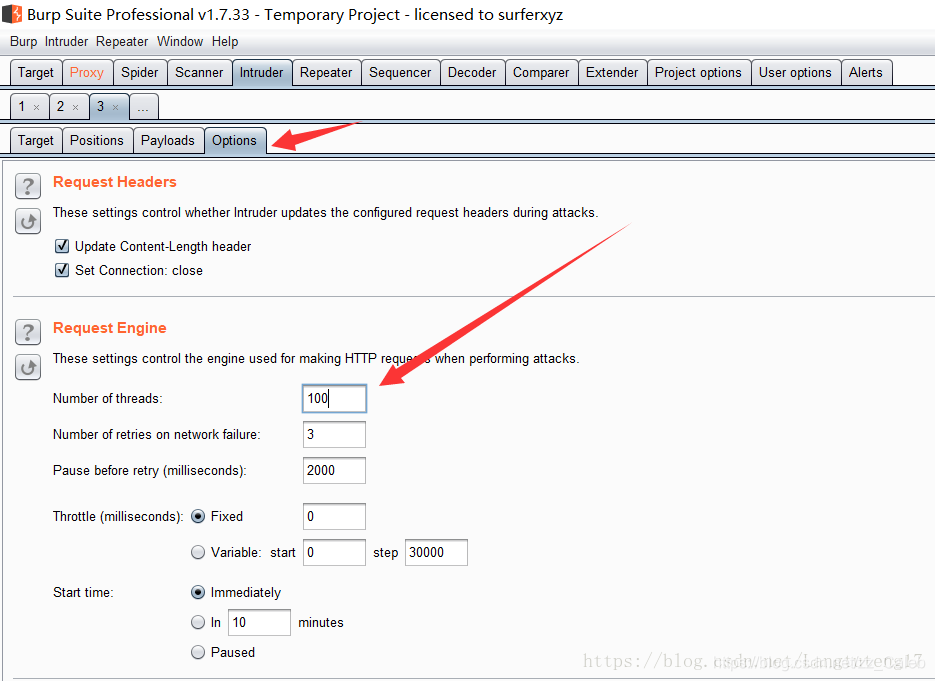The height and width of the screenshot is (681, 935).
Task: Switch to the Comparer tab
Action: 541,73
